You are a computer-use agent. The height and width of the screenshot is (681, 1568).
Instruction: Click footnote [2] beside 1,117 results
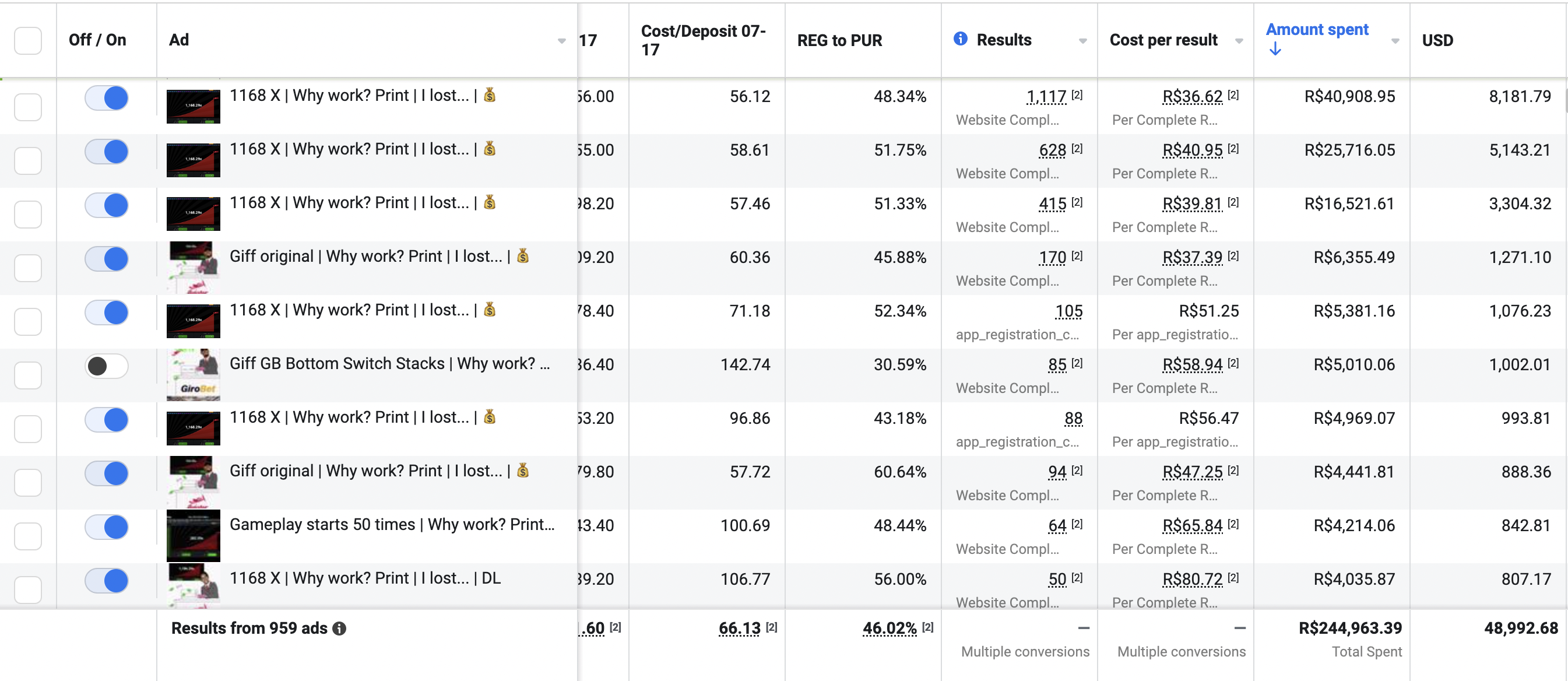(x=1077, y=95)
